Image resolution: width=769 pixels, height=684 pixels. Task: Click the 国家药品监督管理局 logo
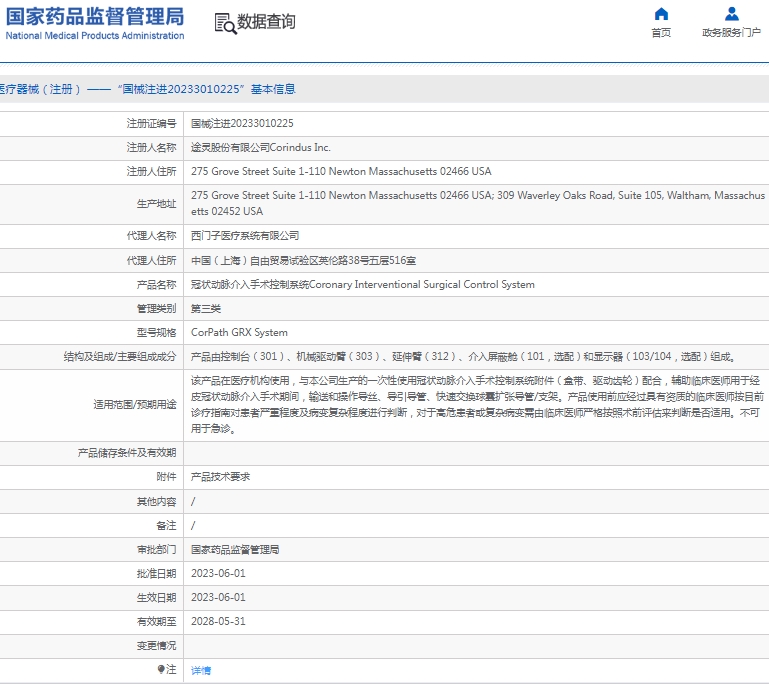coord(95,23)
